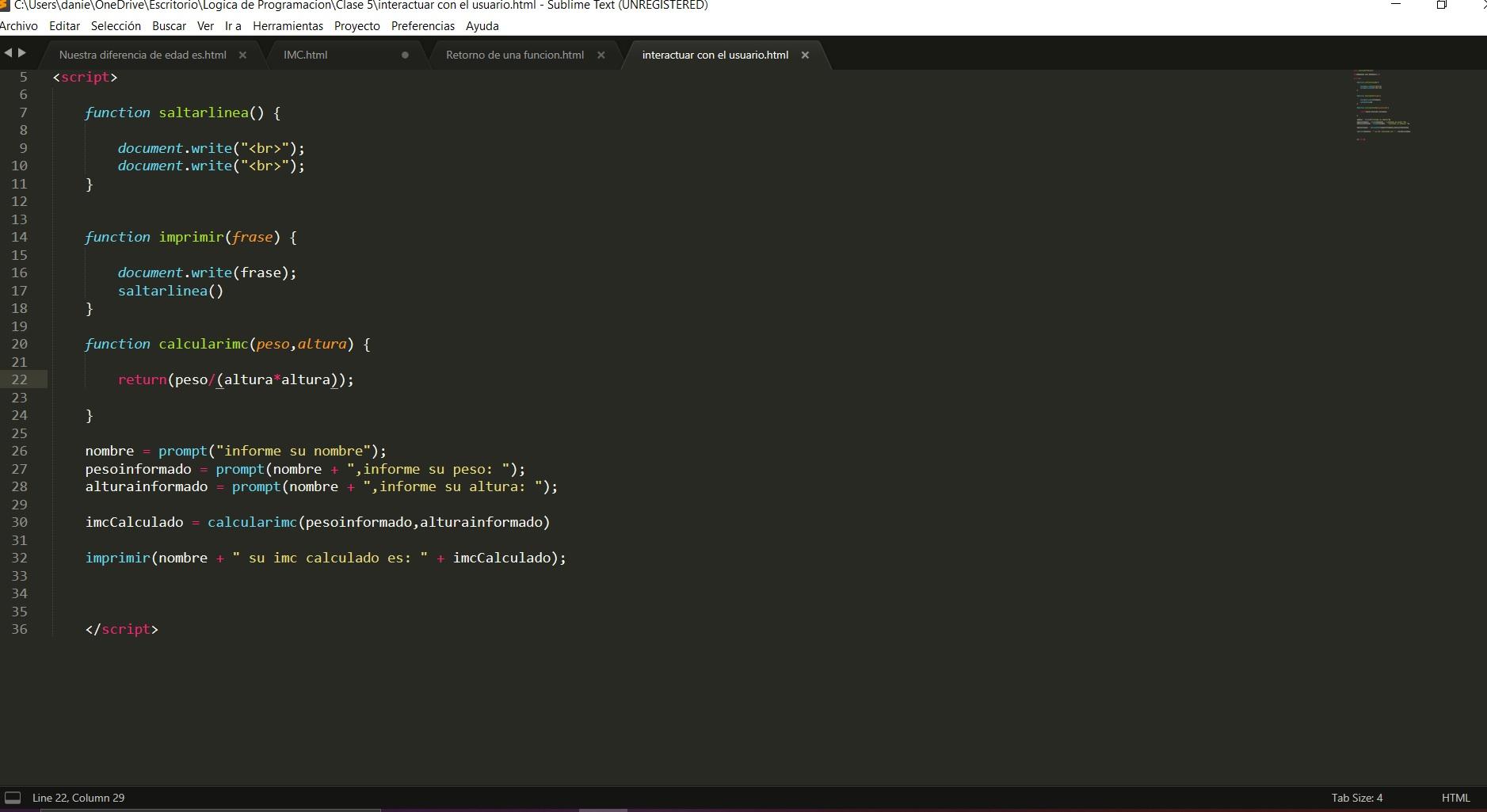
Task: Click calcularimc in the function definition
Action: point(204,344)
